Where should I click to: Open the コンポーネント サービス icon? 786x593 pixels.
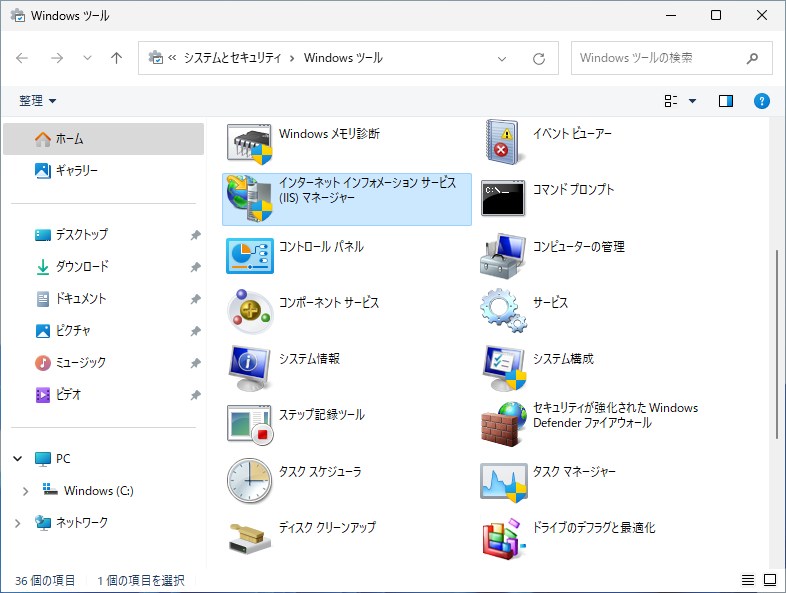pos(249,311)
